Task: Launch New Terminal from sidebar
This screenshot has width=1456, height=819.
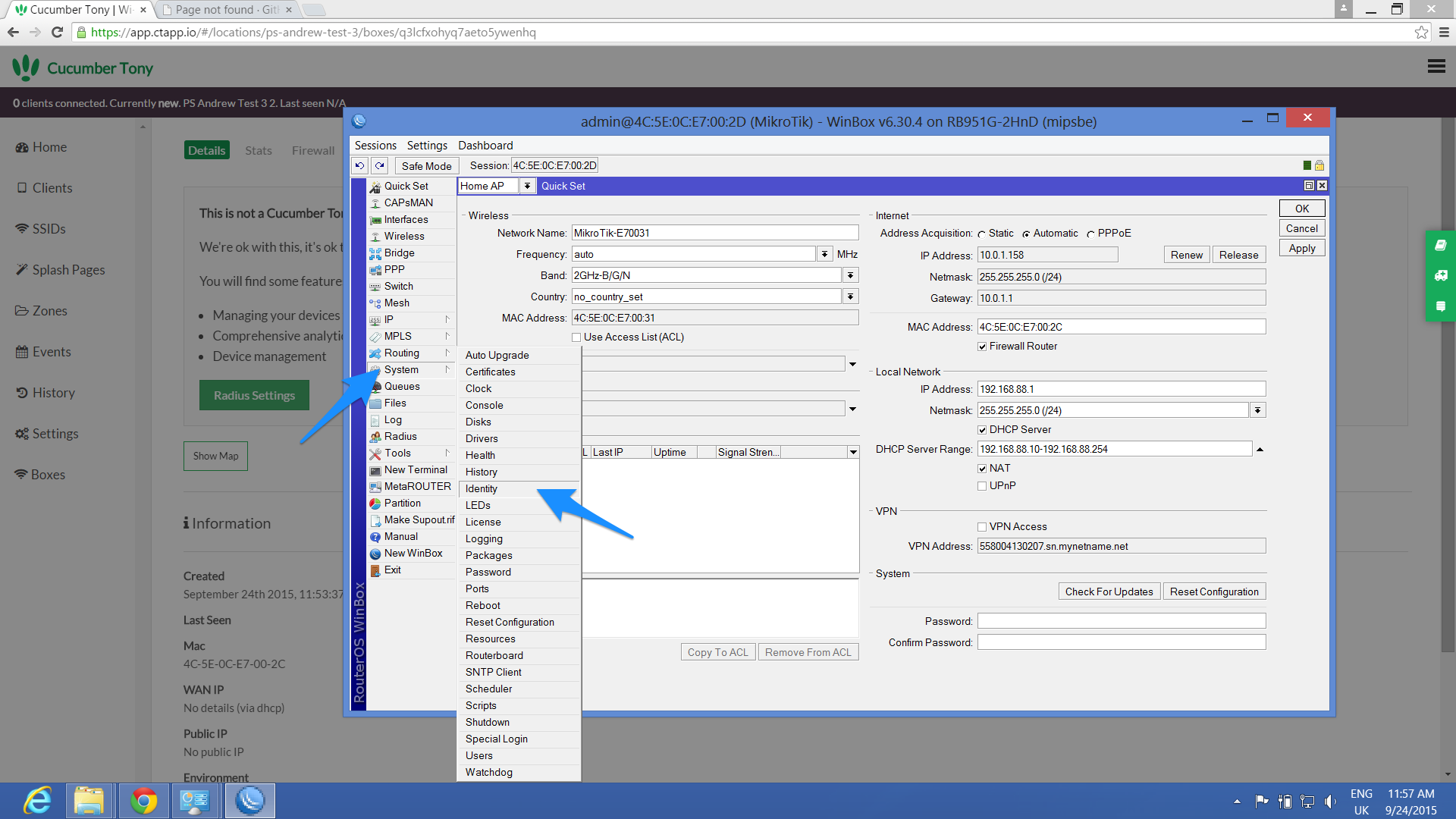Action: (416, 469)
